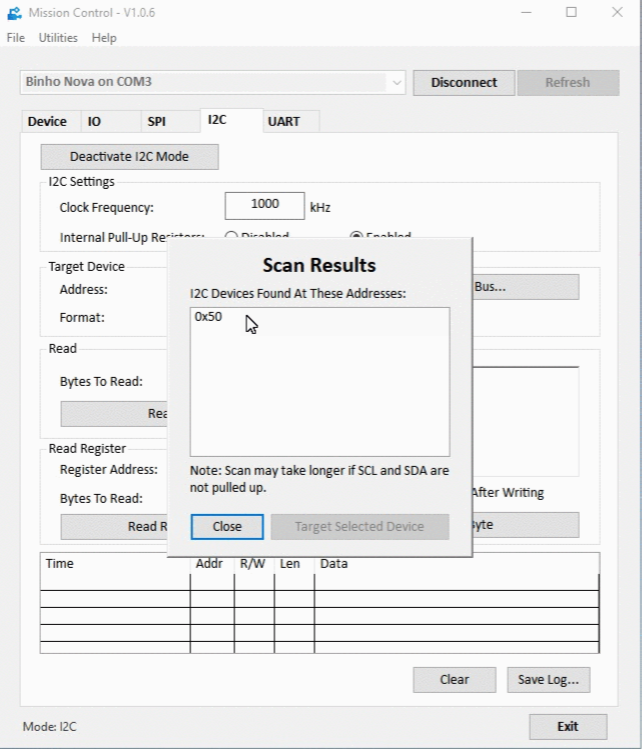Screen dimensions: 642x750
Task: Switch to the IO tab
Action: 94,121
